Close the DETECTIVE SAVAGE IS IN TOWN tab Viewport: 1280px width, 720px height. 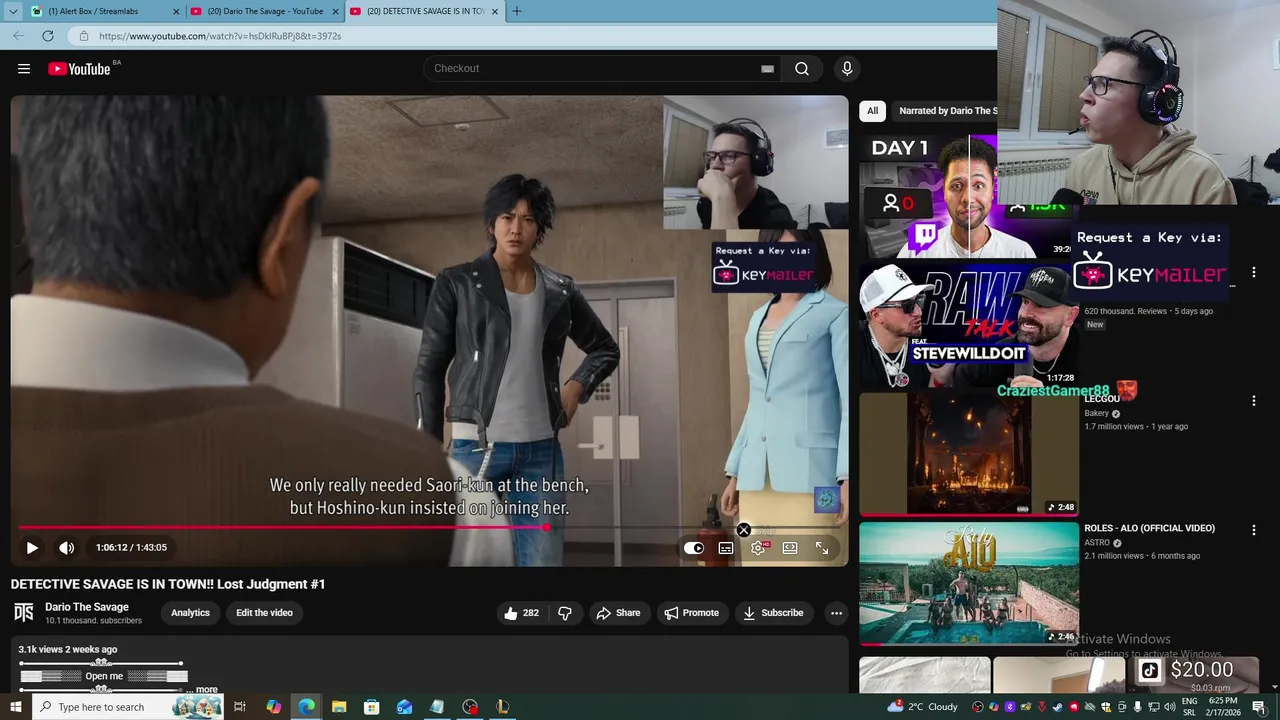[x=494, y=11]
